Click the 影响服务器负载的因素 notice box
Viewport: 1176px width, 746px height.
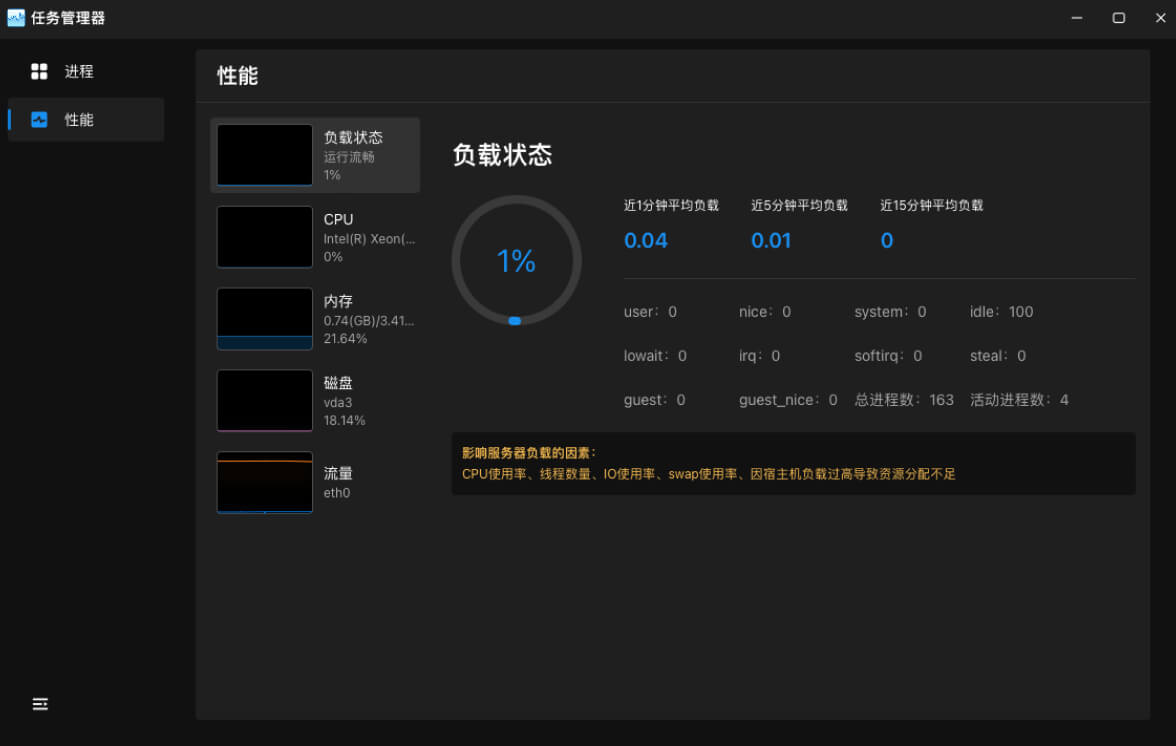[793, 463]
